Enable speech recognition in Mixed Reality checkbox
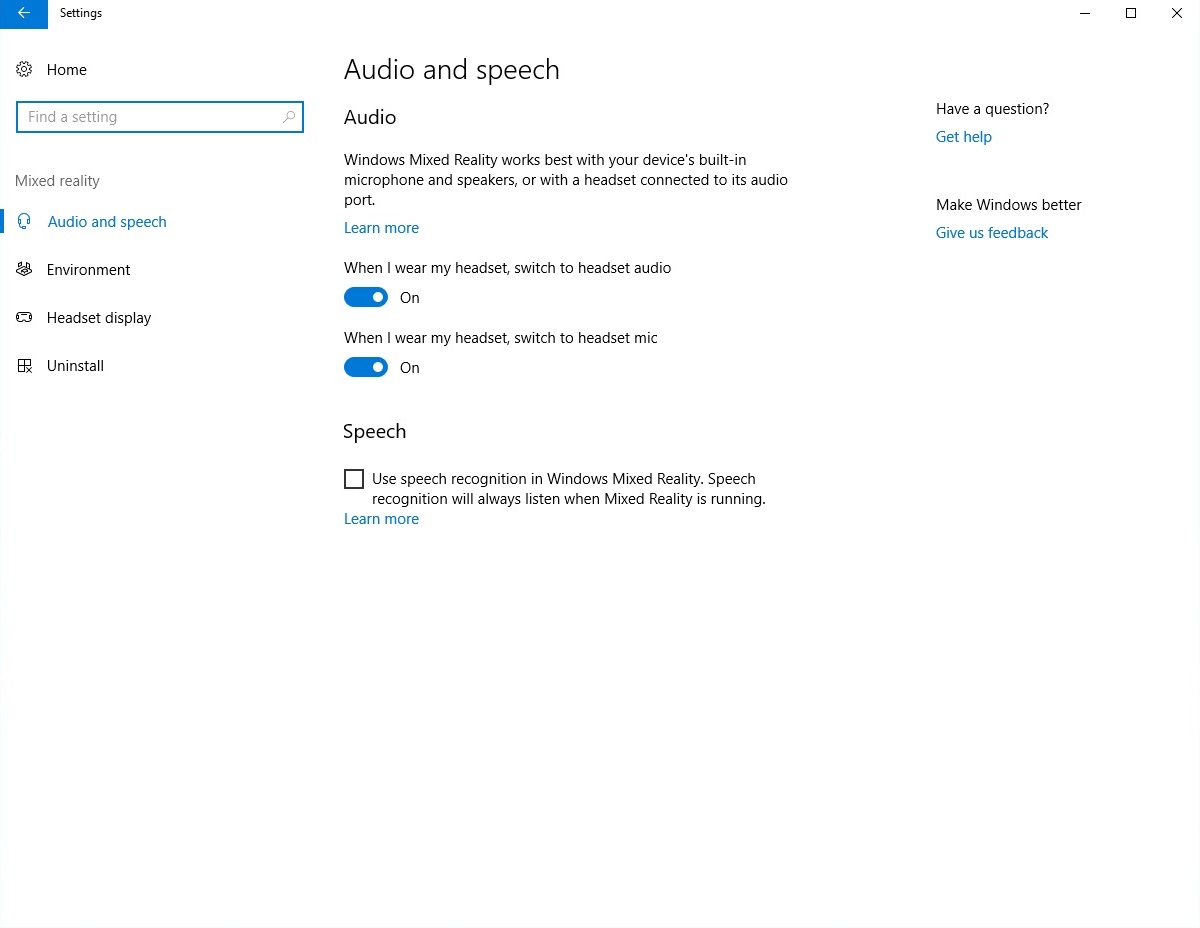This screenshot has width=1200, height=928. pyautogui.click(x=354, y=479)
